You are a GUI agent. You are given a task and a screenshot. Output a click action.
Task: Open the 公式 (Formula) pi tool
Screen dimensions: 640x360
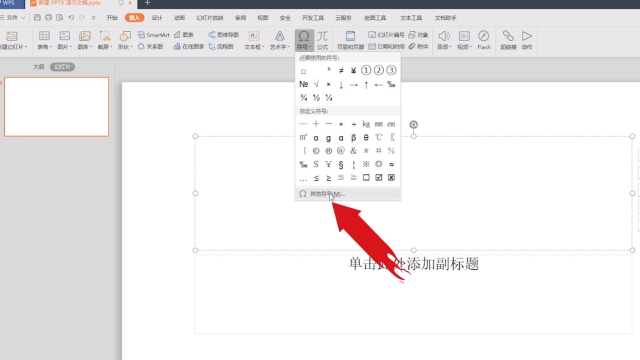(322, 40)
